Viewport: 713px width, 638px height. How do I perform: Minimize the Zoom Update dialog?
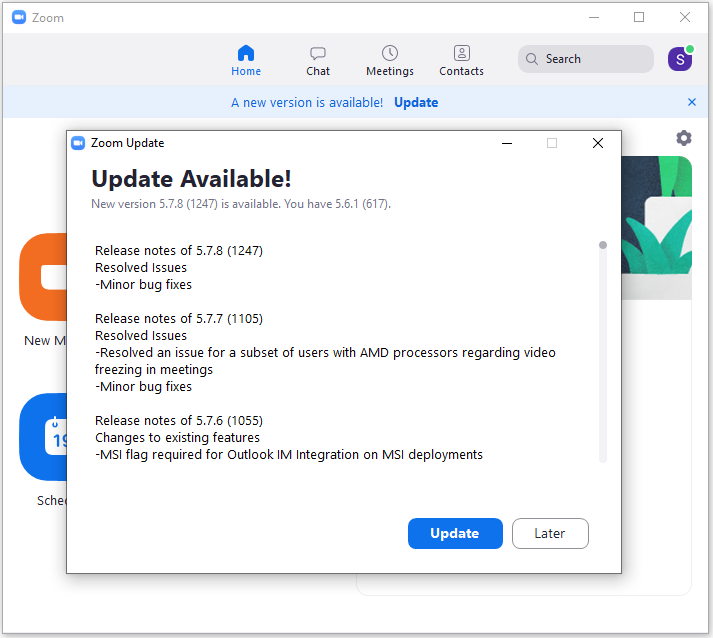click(507, 143)
